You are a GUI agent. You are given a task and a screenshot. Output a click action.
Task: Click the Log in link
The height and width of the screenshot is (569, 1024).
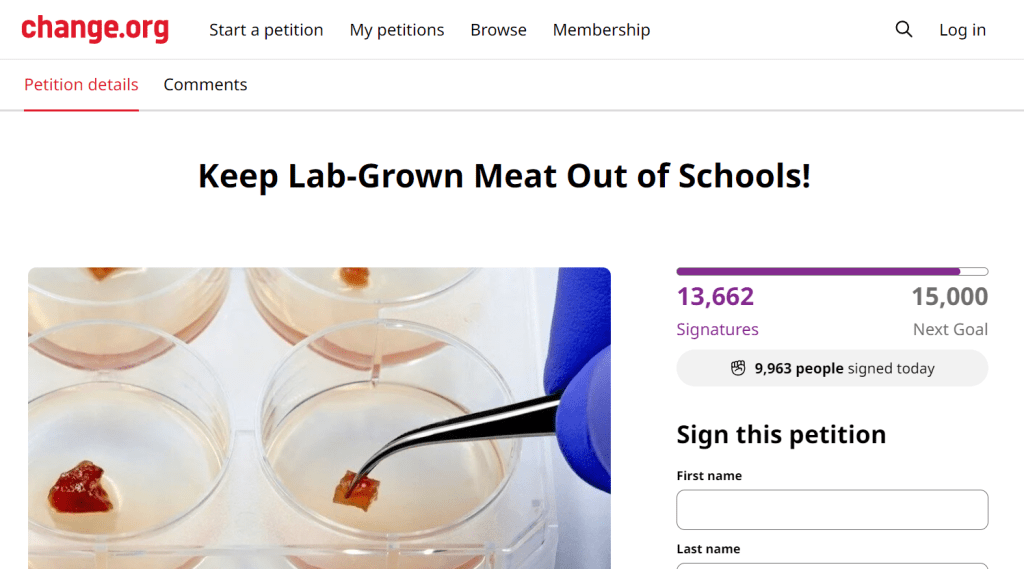(962, 30)
